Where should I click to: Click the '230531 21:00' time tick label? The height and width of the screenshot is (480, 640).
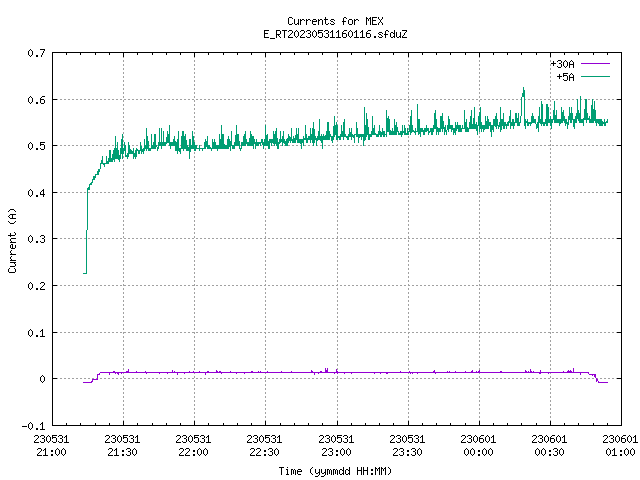(51, 445)
